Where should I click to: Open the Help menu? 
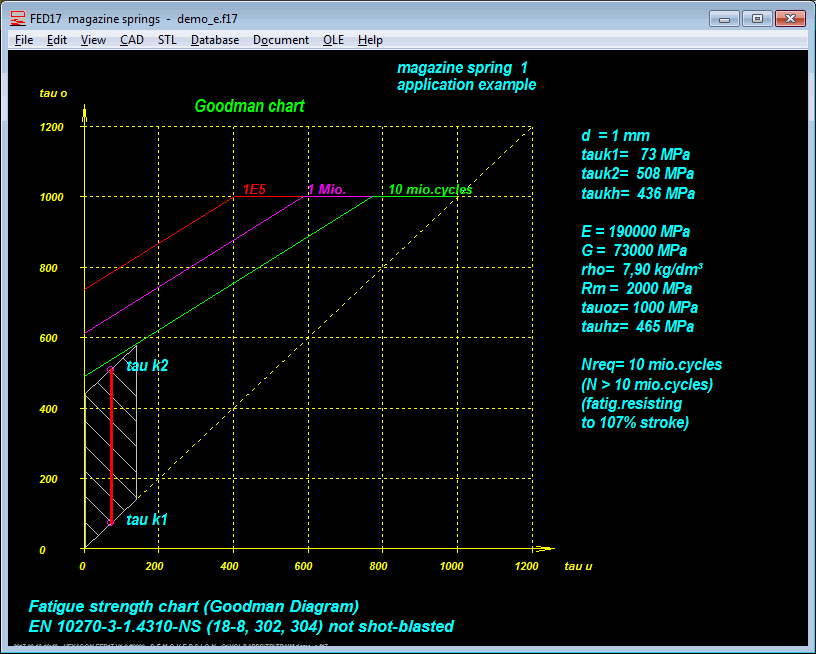tap(370, 40)
